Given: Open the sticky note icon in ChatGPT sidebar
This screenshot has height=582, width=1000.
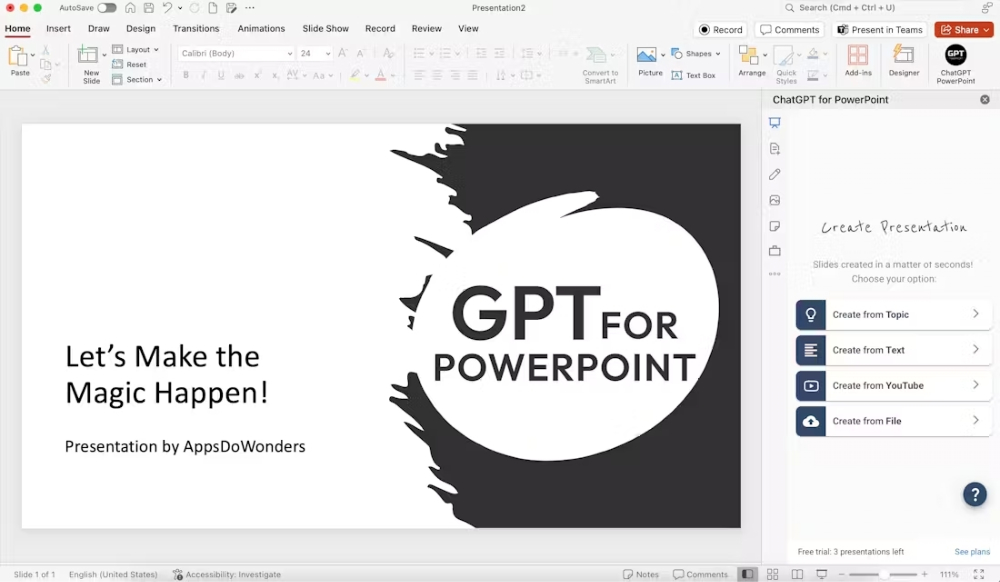Looking at the screenshot, I should (774, 226).
